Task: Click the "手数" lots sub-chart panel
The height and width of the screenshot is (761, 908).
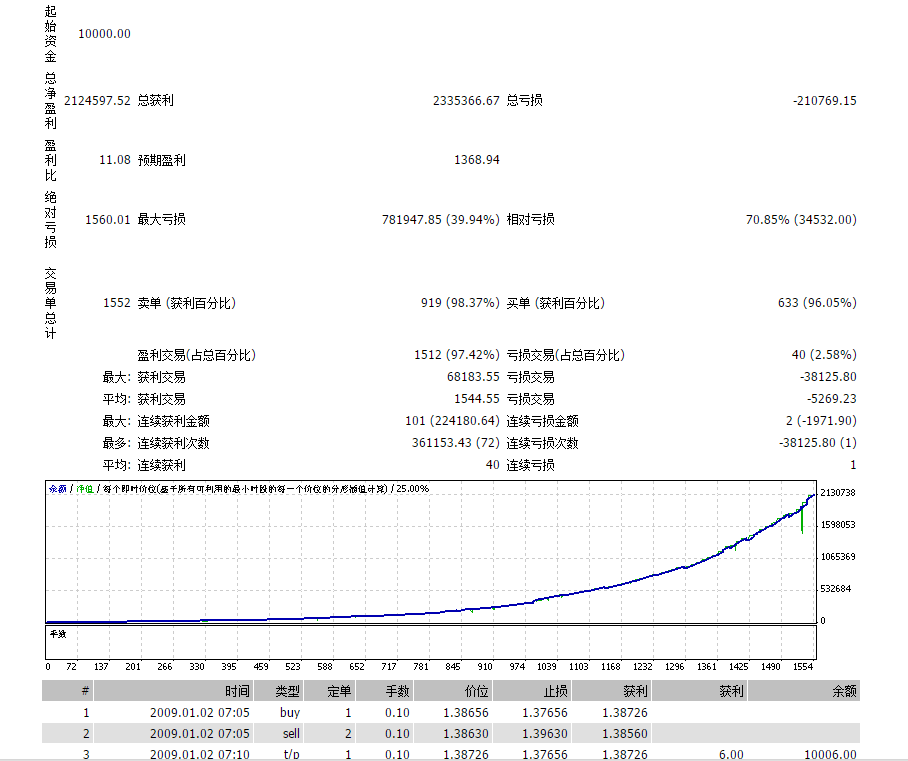Action: point(430,643)
